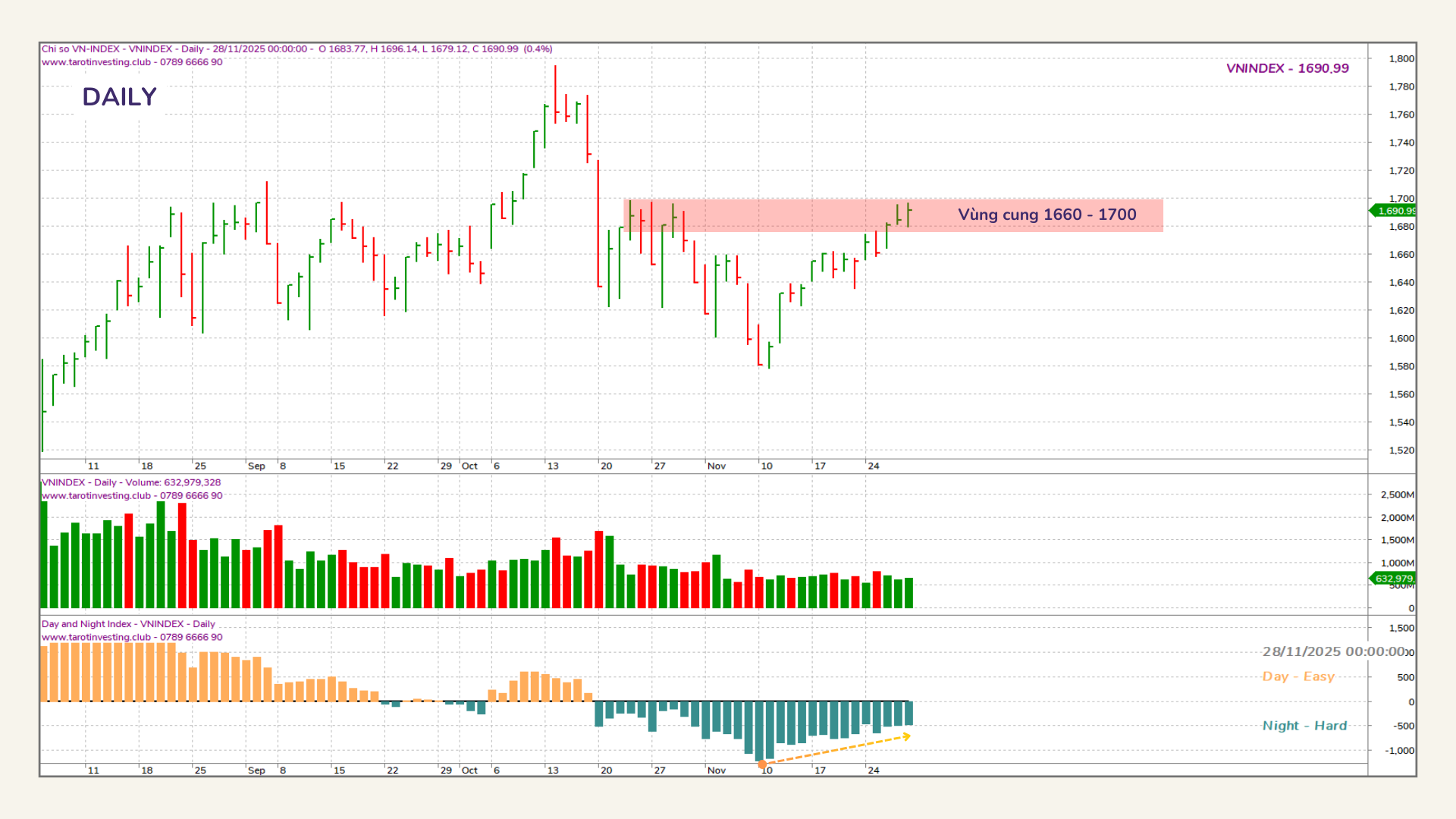The width and height of the screenshot is (1456, 819).
Task: Click the 28/11/2025 00:00:00 date stamp
Action: click(x=1333, y=652)
